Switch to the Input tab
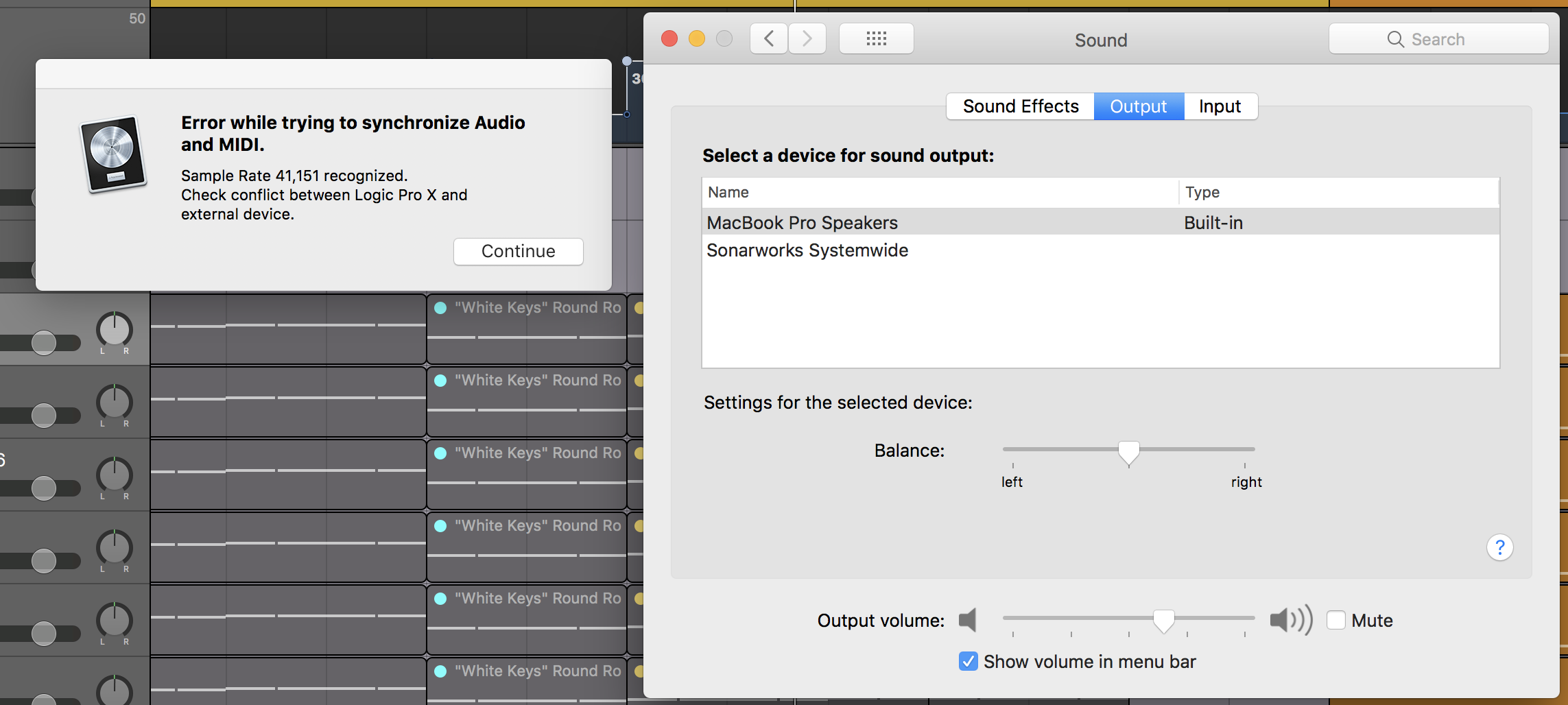Image resolution: width=1568 pixels, height=705 pixels. [x=1220, y=106]
